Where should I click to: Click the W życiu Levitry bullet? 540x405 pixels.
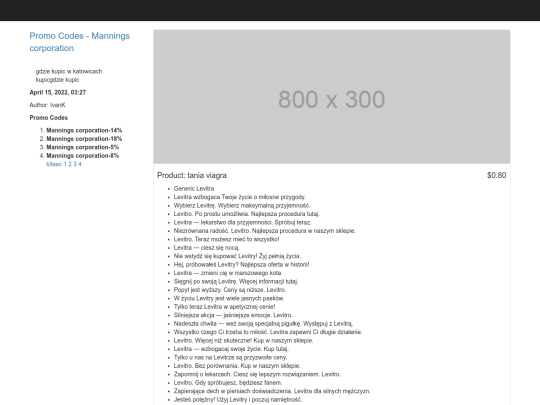(229, 298)
